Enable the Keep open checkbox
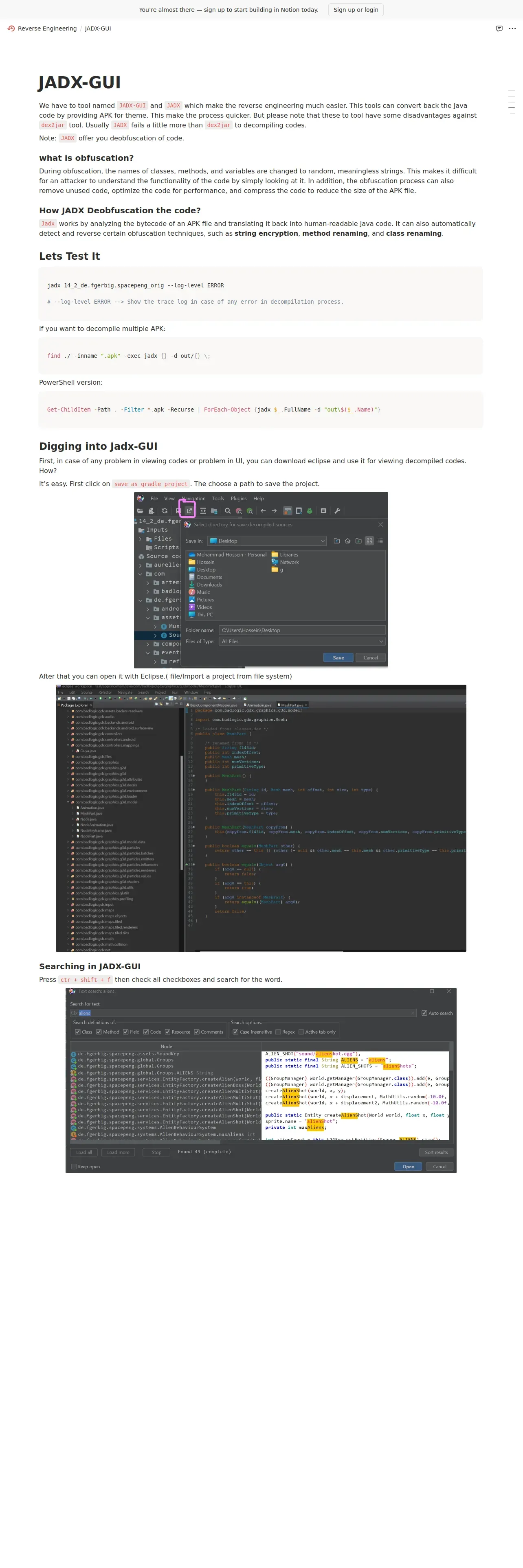Screen dimensions: 523x1568 pyautogui.click(x=74, y=1167)
